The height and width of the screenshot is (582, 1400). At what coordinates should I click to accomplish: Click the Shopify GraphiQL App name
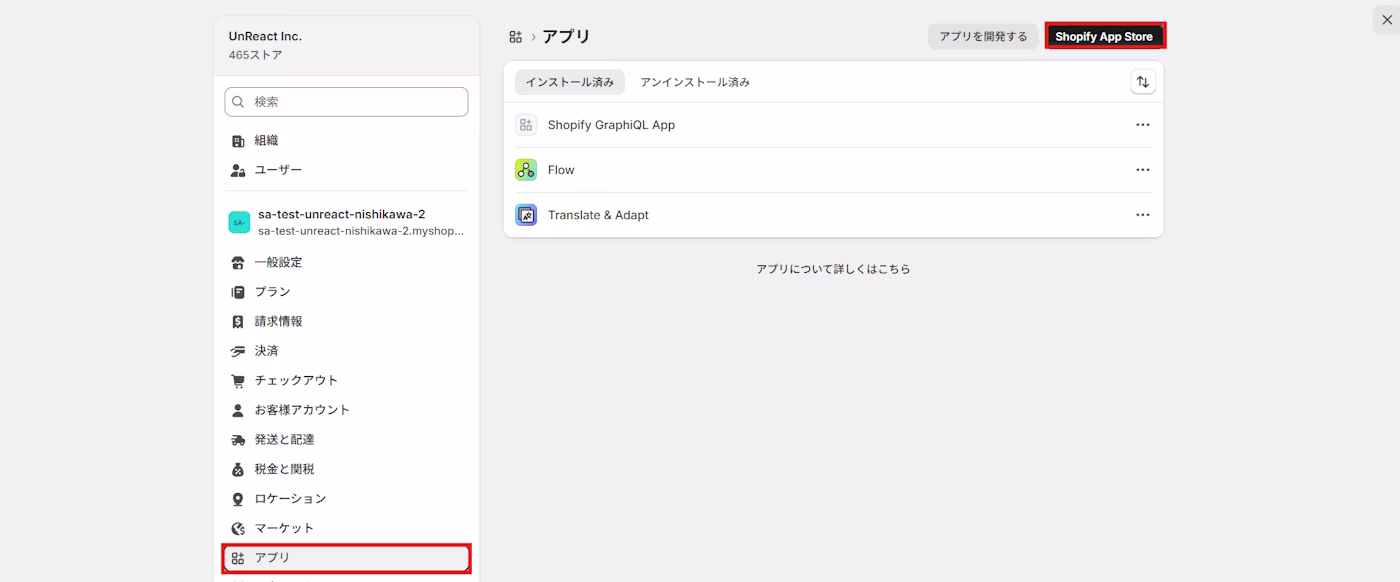[x=611, y=125]
